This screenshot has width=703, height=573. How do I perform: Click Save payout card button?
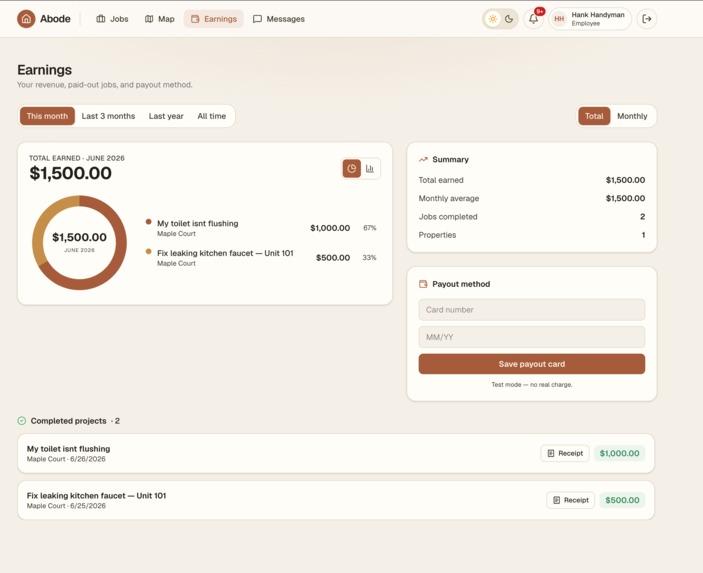(x=532, y=364)
